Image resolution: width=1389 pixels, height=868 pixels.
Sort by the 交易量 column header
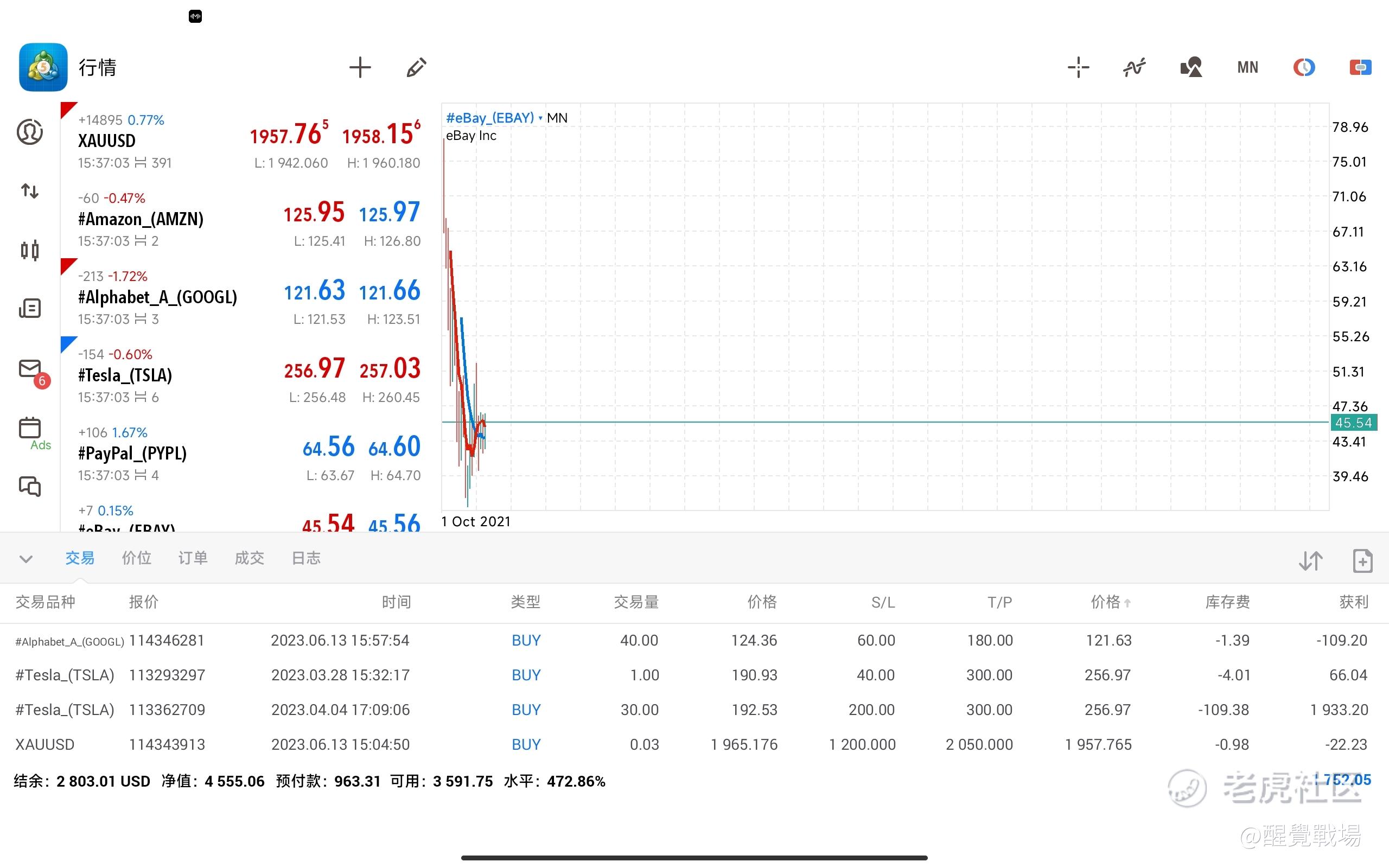pyautogui.click(x=636, y=602)
